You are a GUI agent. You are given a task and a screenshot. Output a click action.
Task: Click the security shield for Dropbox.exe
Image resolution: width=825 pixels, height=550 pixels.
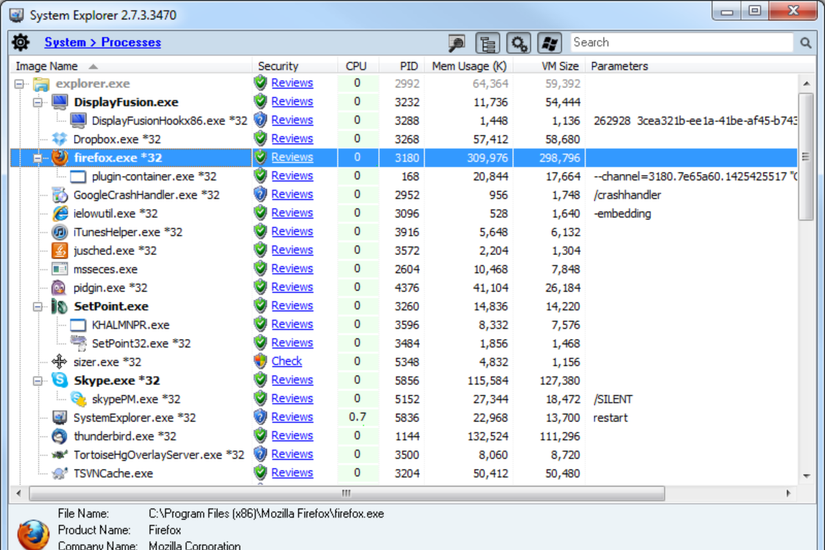point(260,139)
